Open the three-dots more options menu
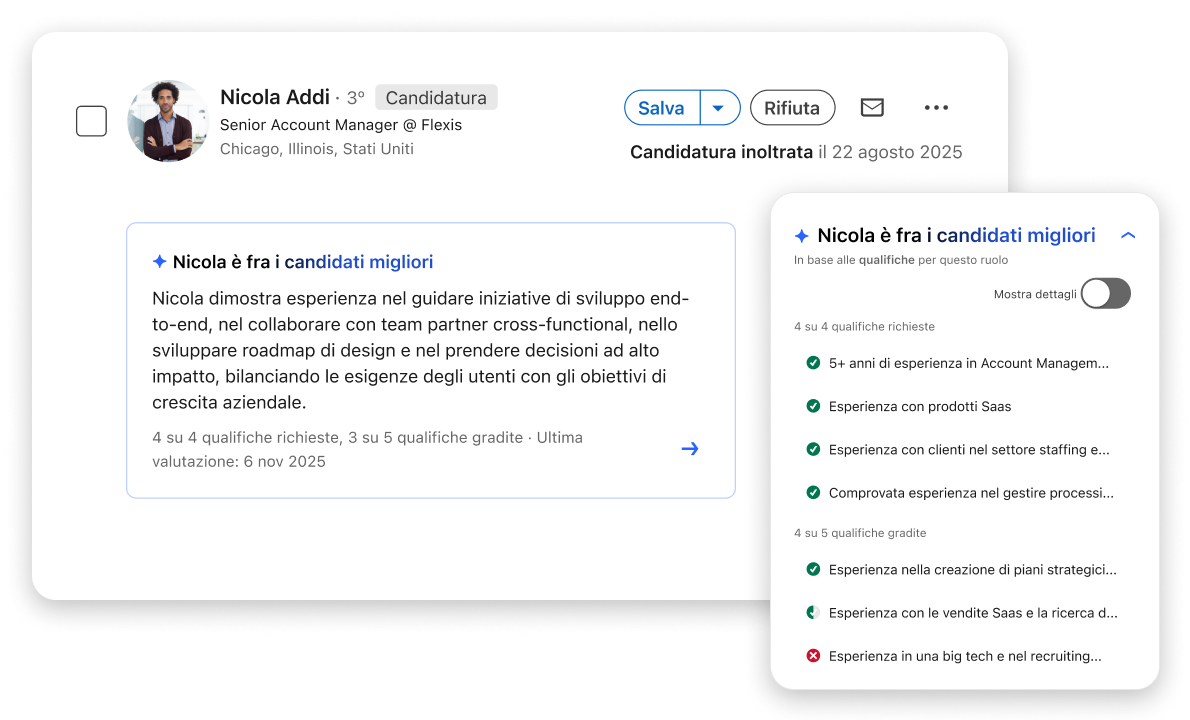This screenshot has height=720, width=1190. click(937, 108)
